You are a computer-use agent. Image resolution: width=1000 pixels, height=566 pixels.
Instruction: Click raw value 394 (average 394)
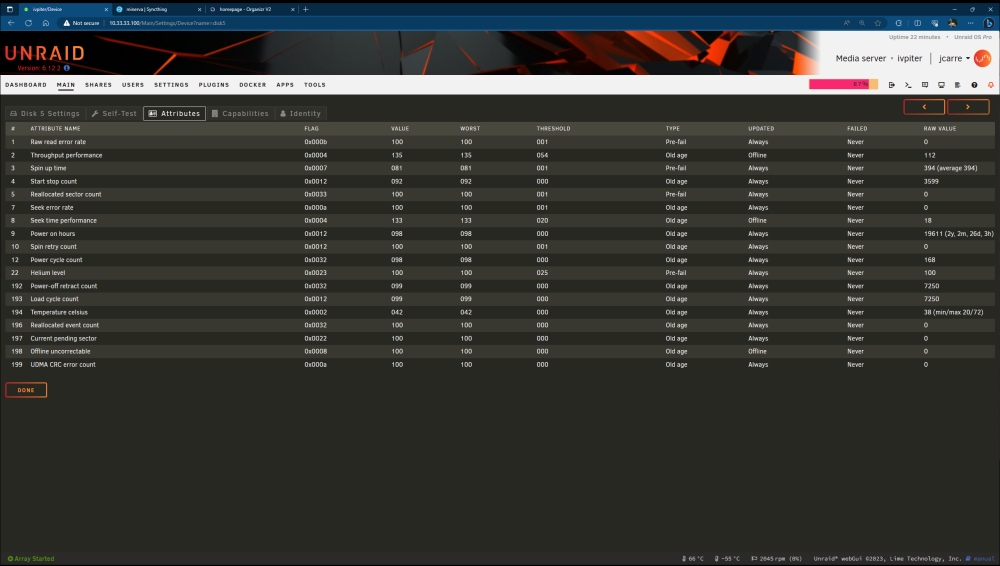pyautogui.click(x=950, y=168)
